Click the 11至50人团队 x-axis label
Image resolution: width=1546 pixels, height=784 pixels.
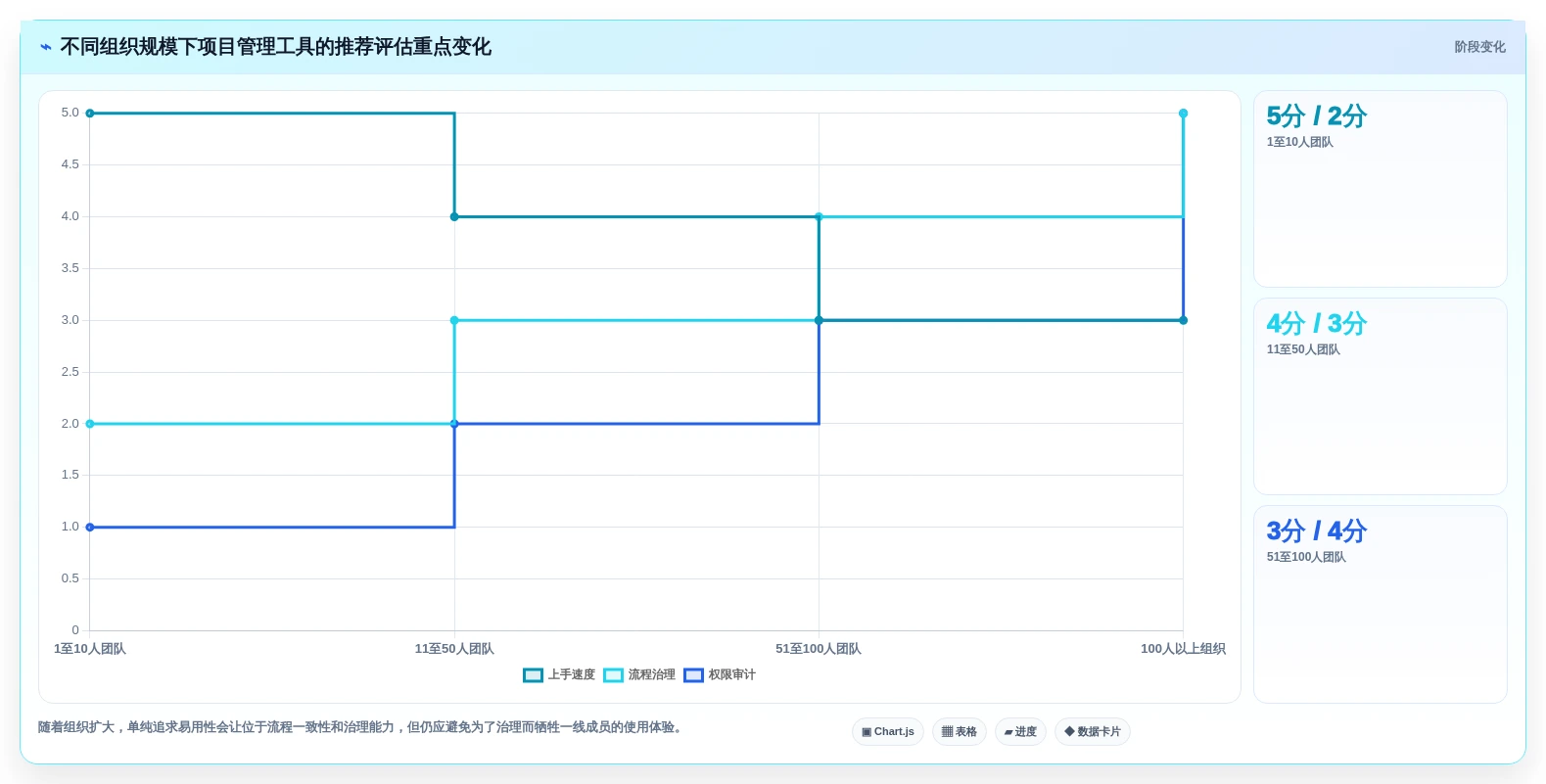(454, 649)
